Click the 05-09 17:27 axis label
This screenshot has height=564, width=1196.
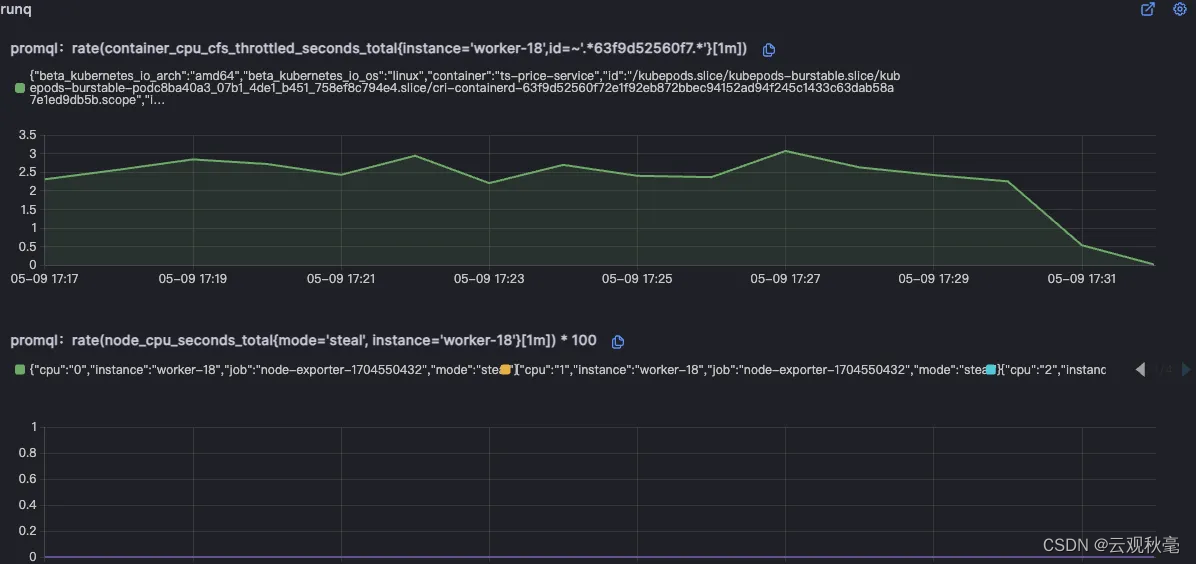coord(785,279)
